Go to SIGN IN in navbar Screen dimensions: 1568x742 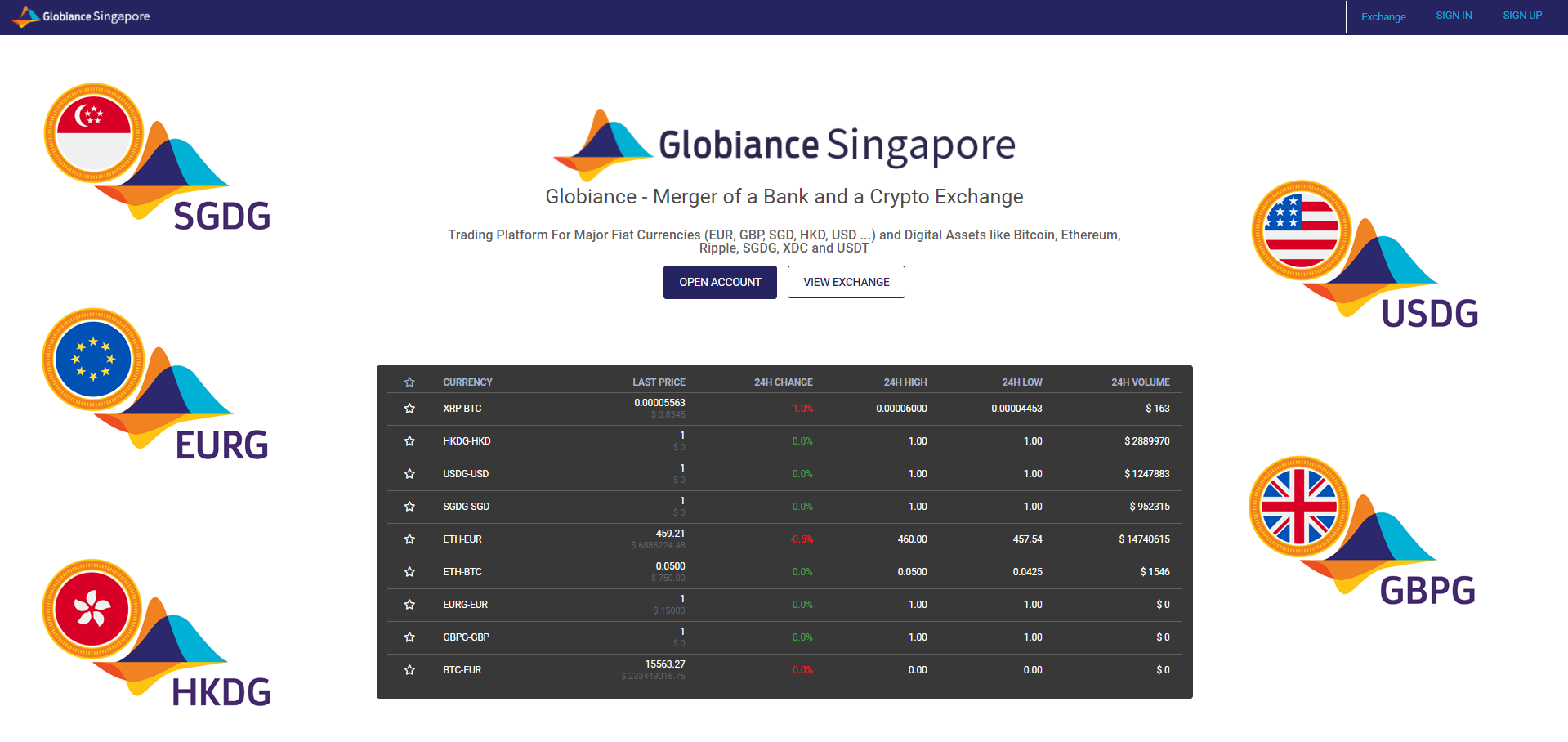1454,16
